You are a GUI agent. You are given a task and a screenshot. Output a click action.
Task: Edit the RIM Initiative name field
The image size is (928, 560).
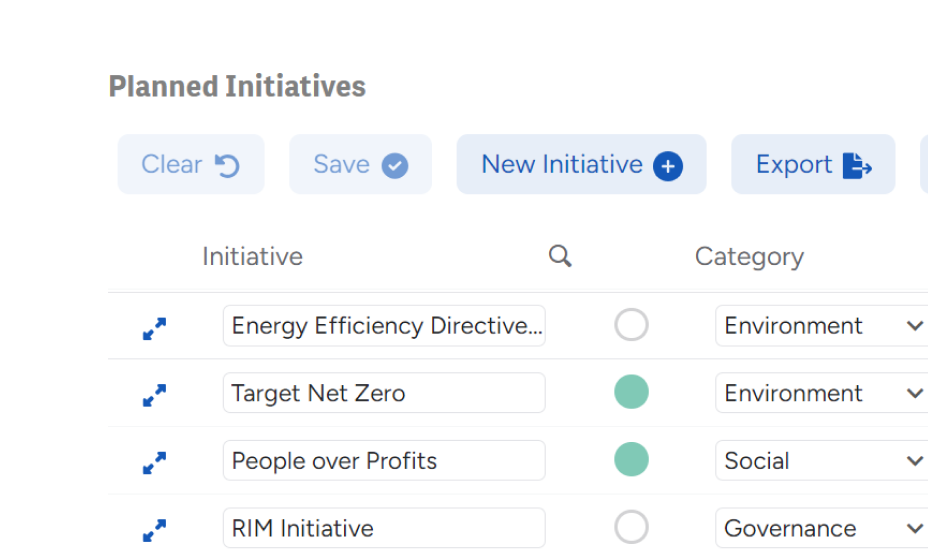tap(384, 528)
